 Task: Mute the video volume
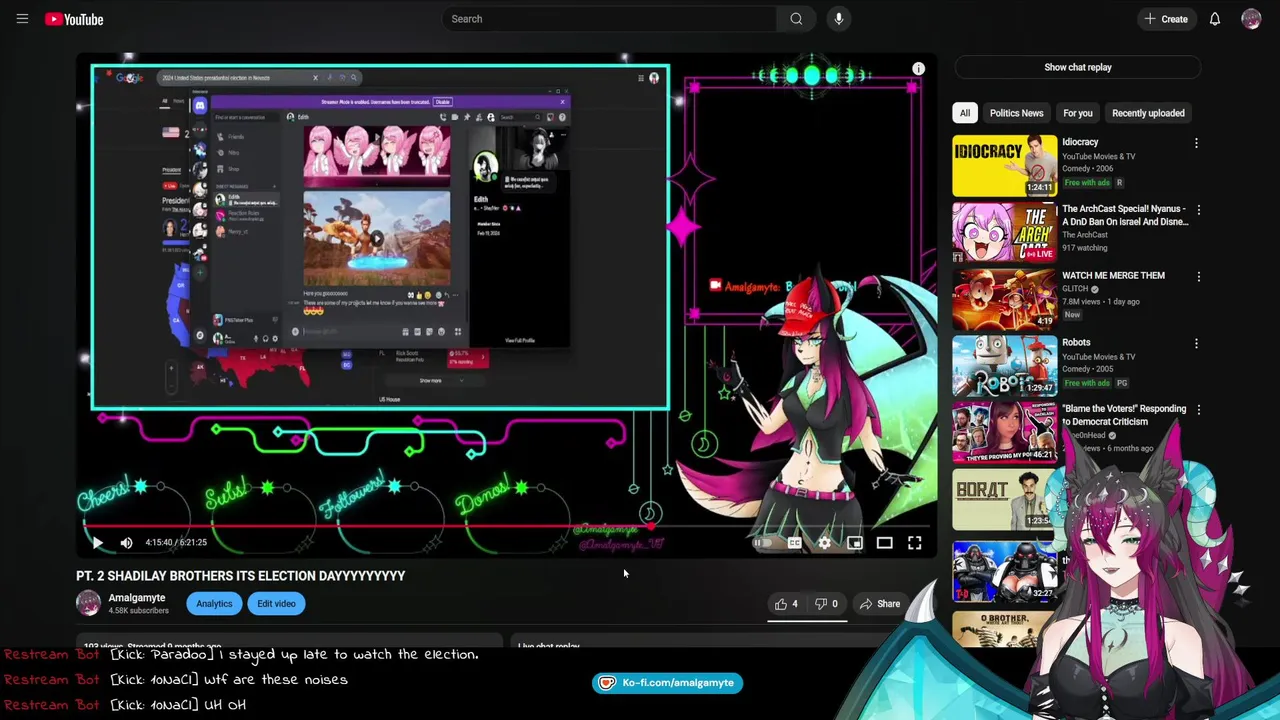pos(127,542)
